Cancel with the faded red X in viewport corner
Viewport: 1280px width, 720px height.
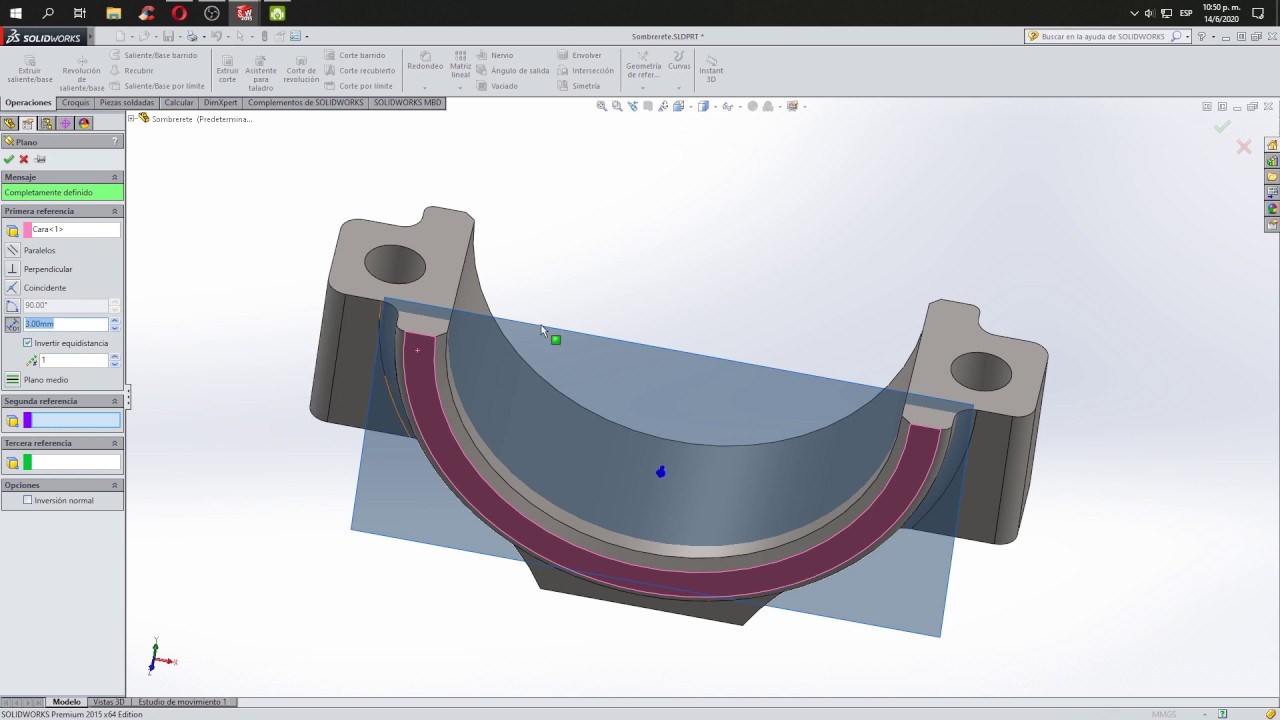(x=1244, y=147)
